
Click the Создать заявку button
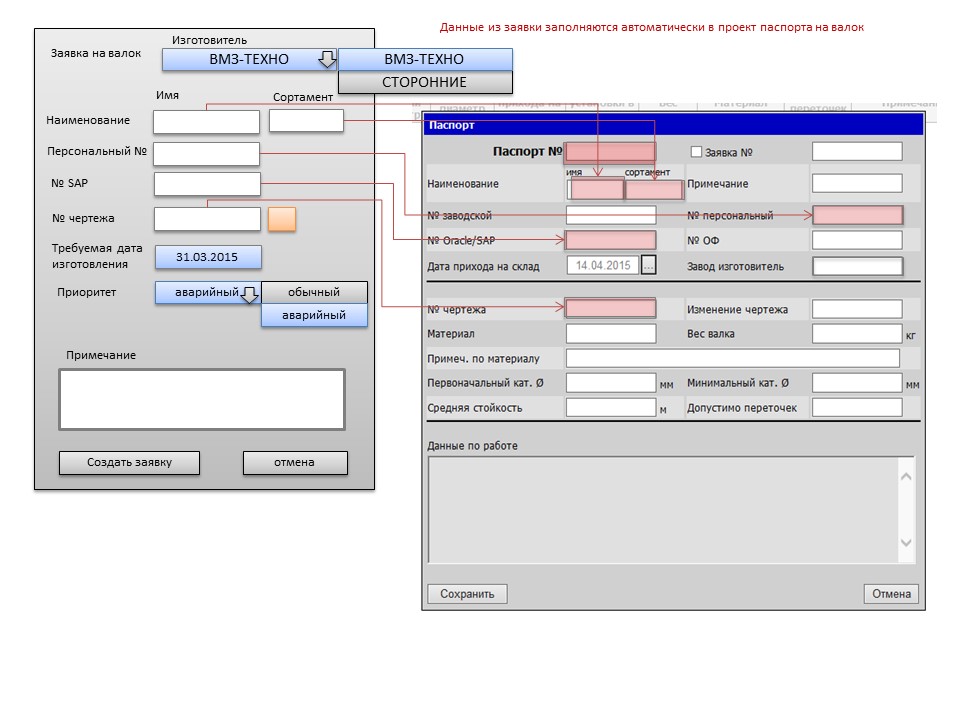pyautogui.click(x=129, y=463)
